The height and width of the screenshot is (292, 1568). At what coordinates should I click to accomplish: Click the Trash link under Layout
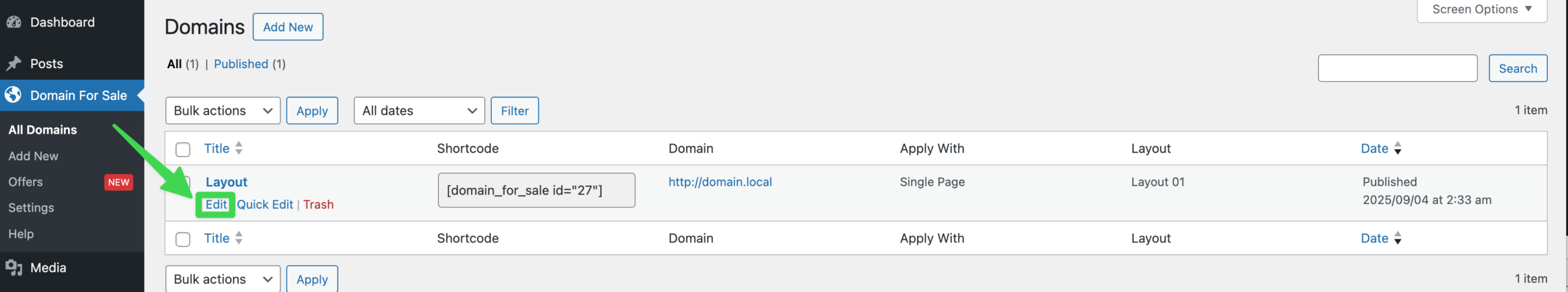tap(318, 204)
